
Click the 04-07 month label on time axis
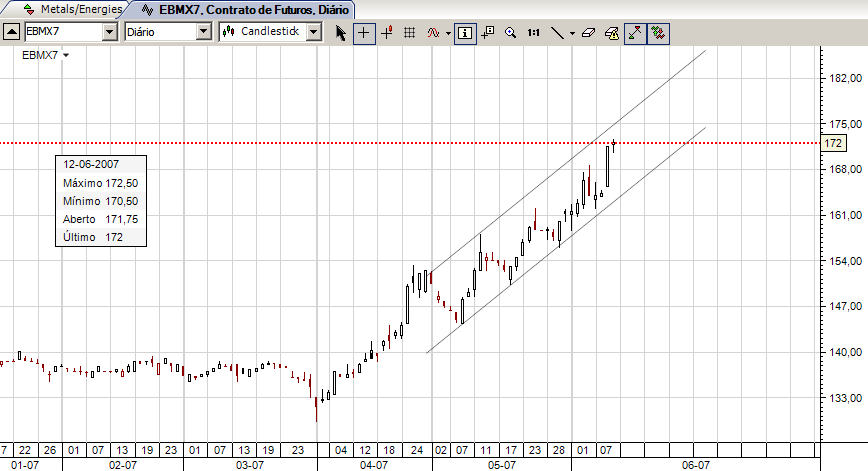click(x=374, y=465)
